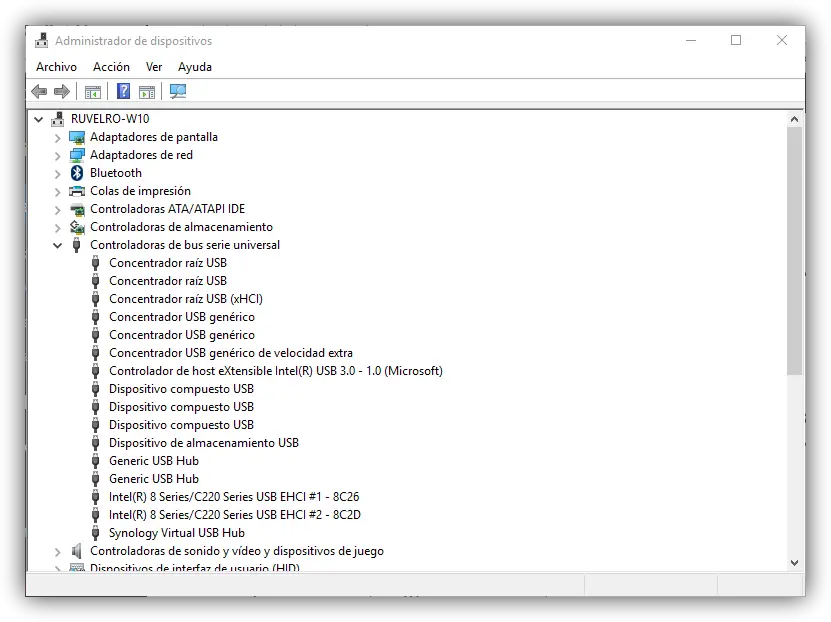Click the Forward arrow toolbar icon
This screenshot has width=831, height=622.
coord(62,92)
